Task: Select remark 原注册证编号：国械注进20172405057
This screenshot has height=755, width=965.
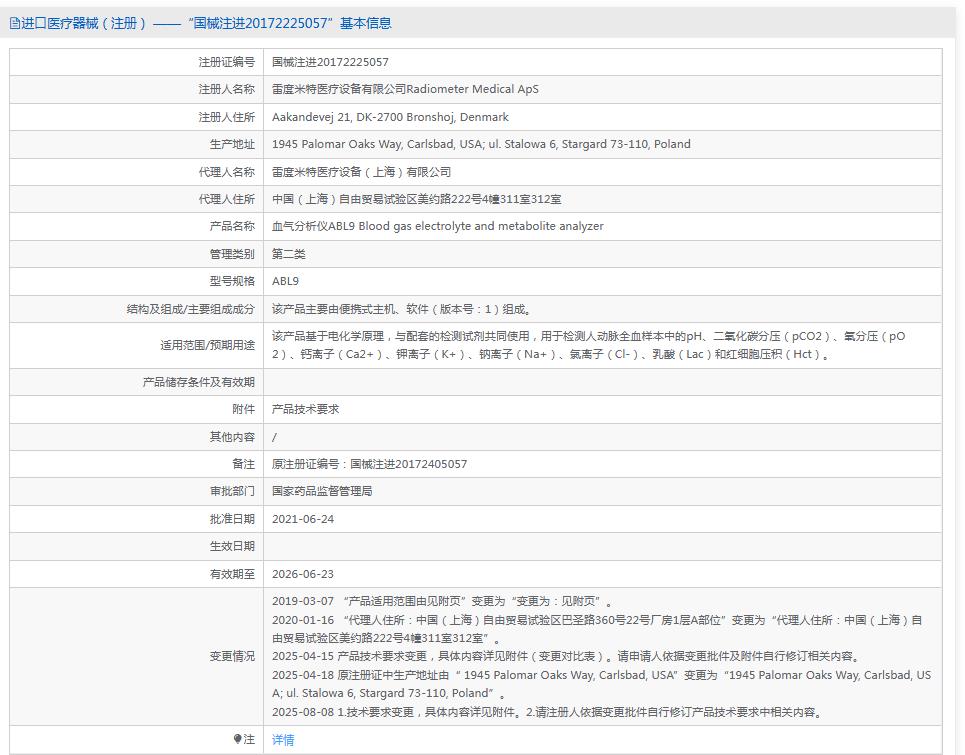Action: pyautogui.click(x=369, y=464)
